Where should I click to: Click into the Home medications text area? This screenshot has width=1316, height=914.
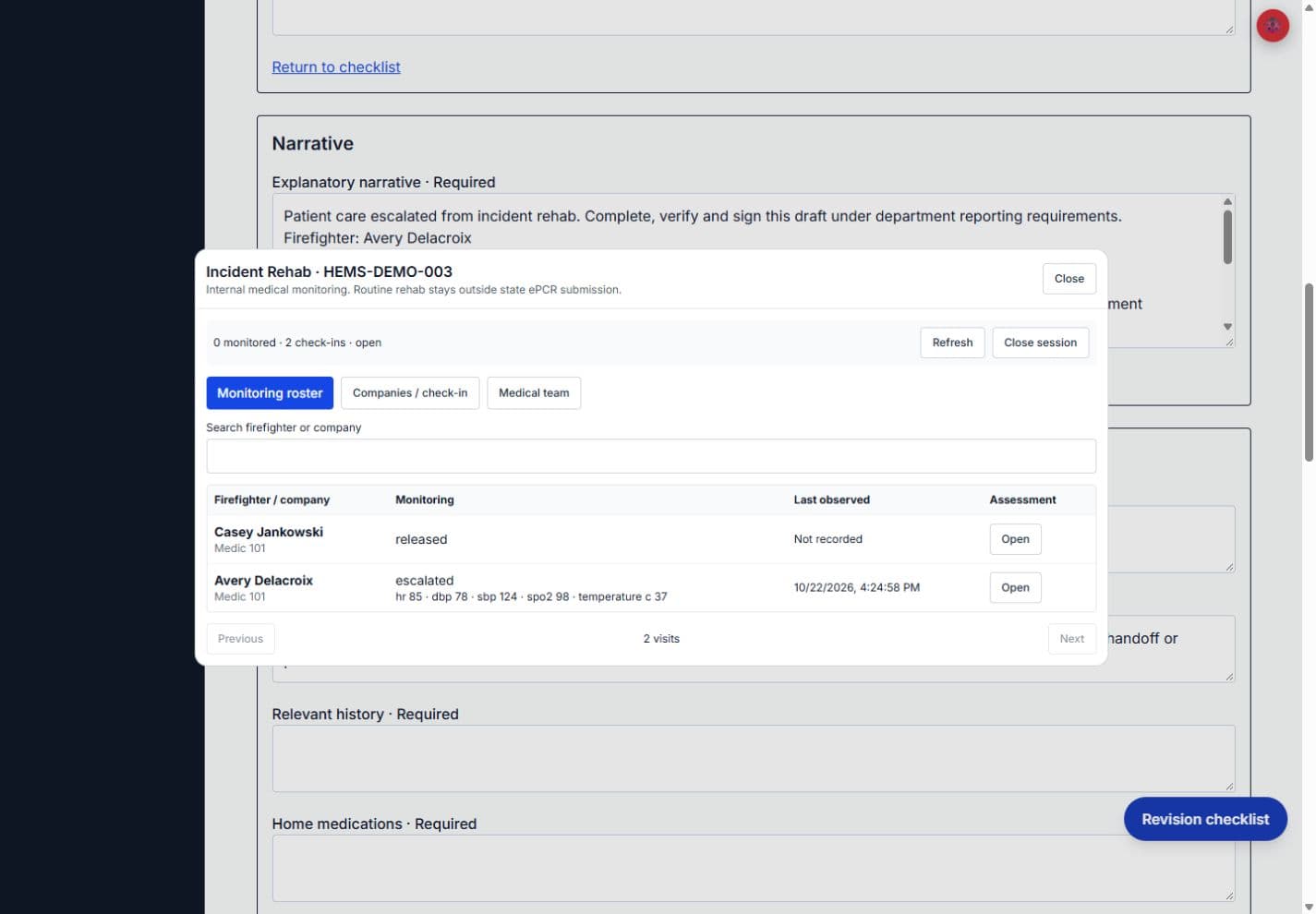754,869
